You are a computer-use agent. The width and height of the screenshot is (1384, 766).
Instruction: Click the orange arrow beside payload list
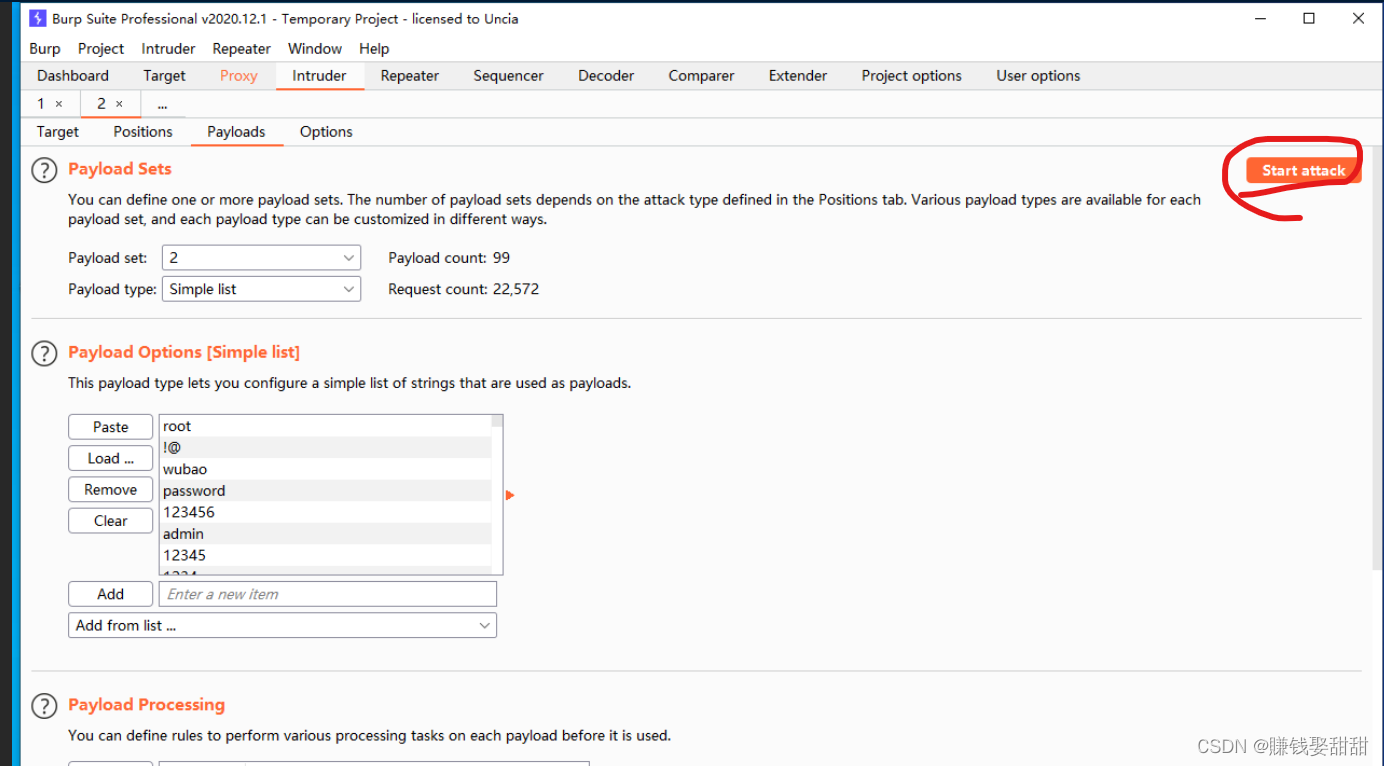(x=510, y=495)
